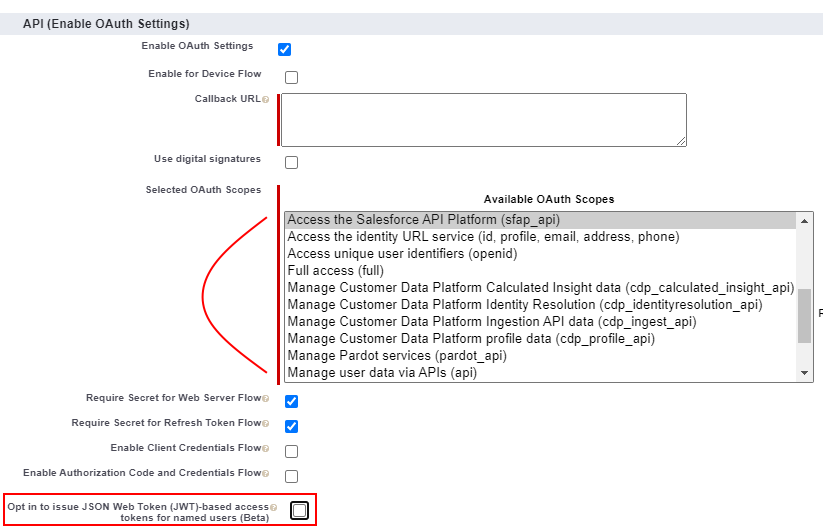Uncheck Require Secret for Web Server Flow
Viewport: 823px width, 529px height.
click(x=291, y=401)
